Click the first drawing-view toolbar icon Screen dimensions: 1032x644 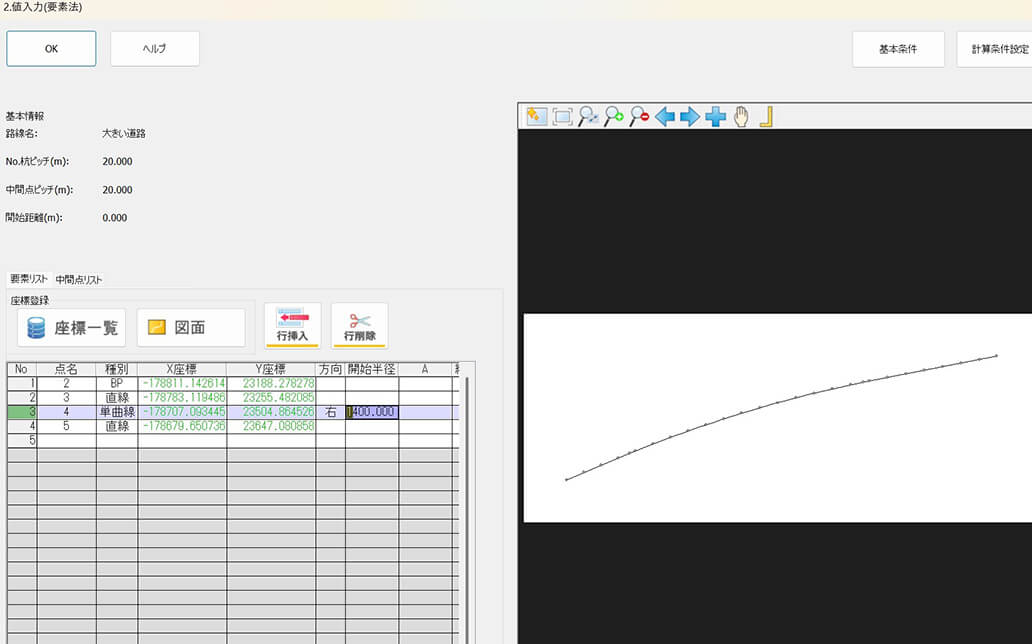[537, 117]
